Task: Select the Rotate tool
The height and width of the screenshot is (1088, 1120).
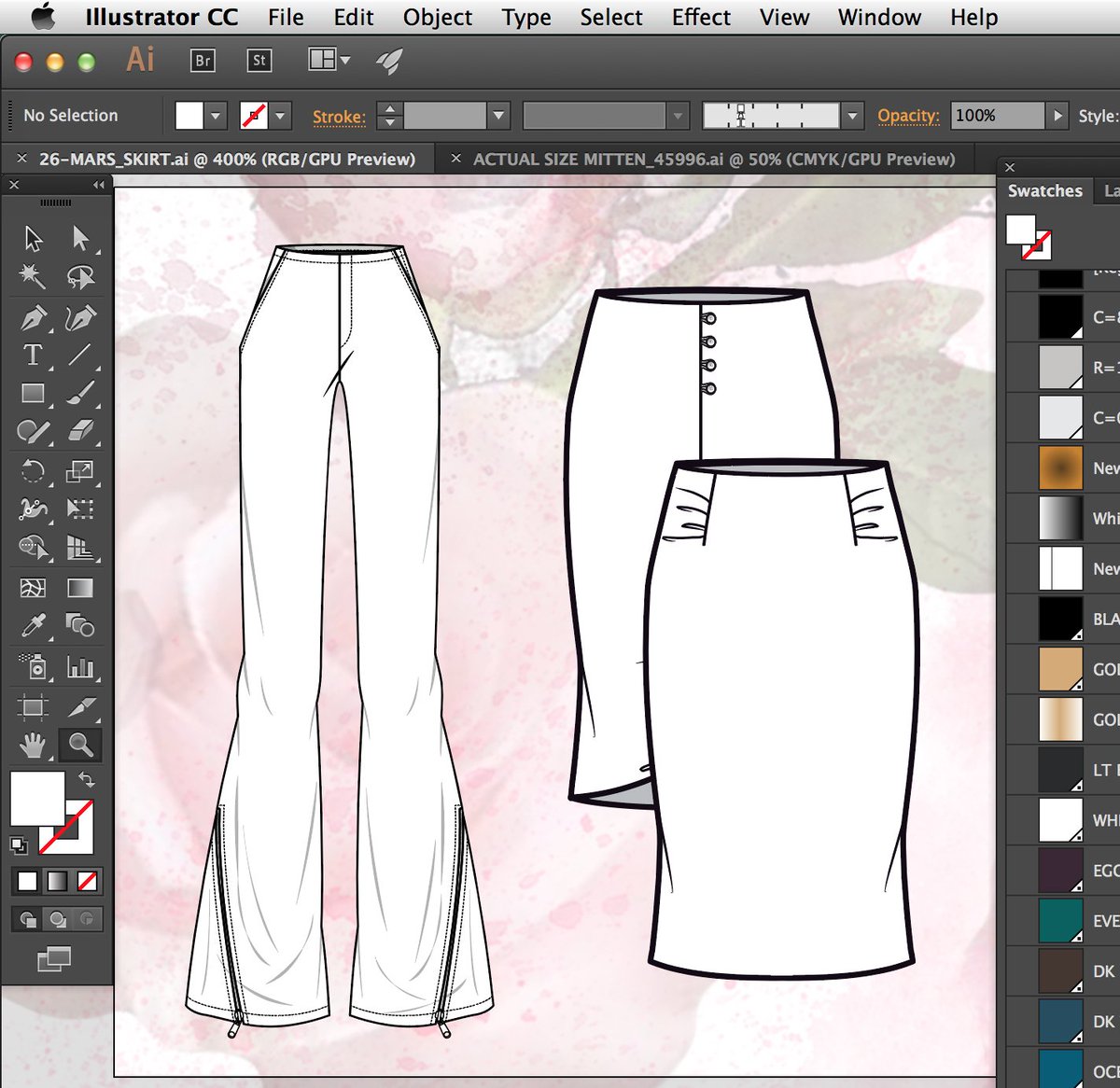Action: pos(34,471)
